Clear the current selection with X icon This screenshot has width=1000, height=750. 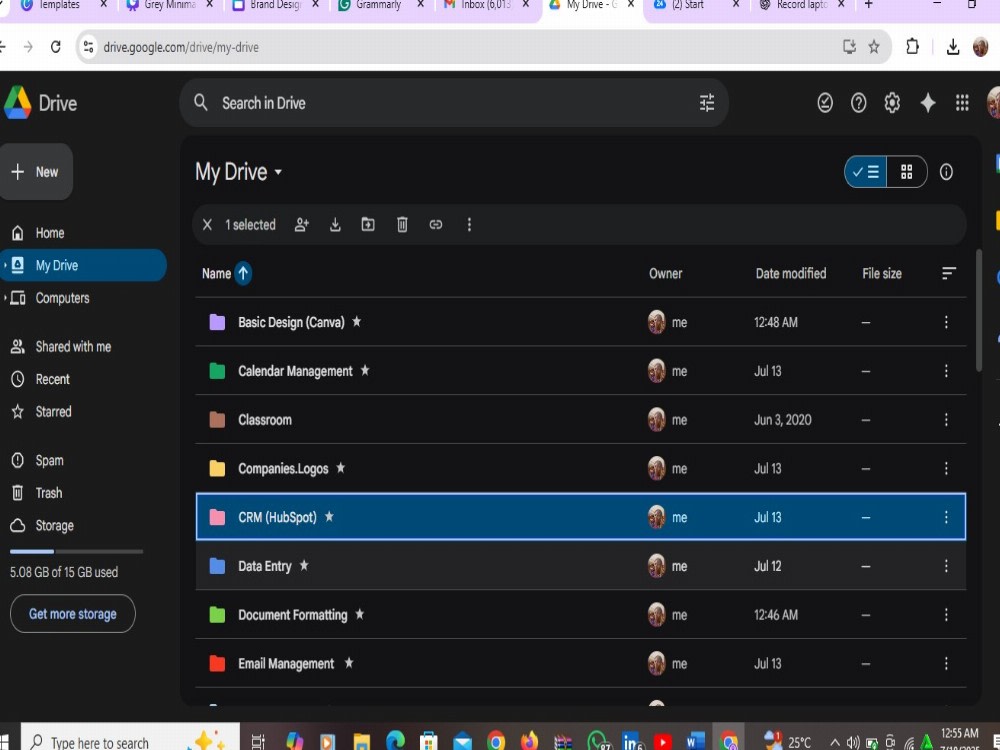[207, 224]
